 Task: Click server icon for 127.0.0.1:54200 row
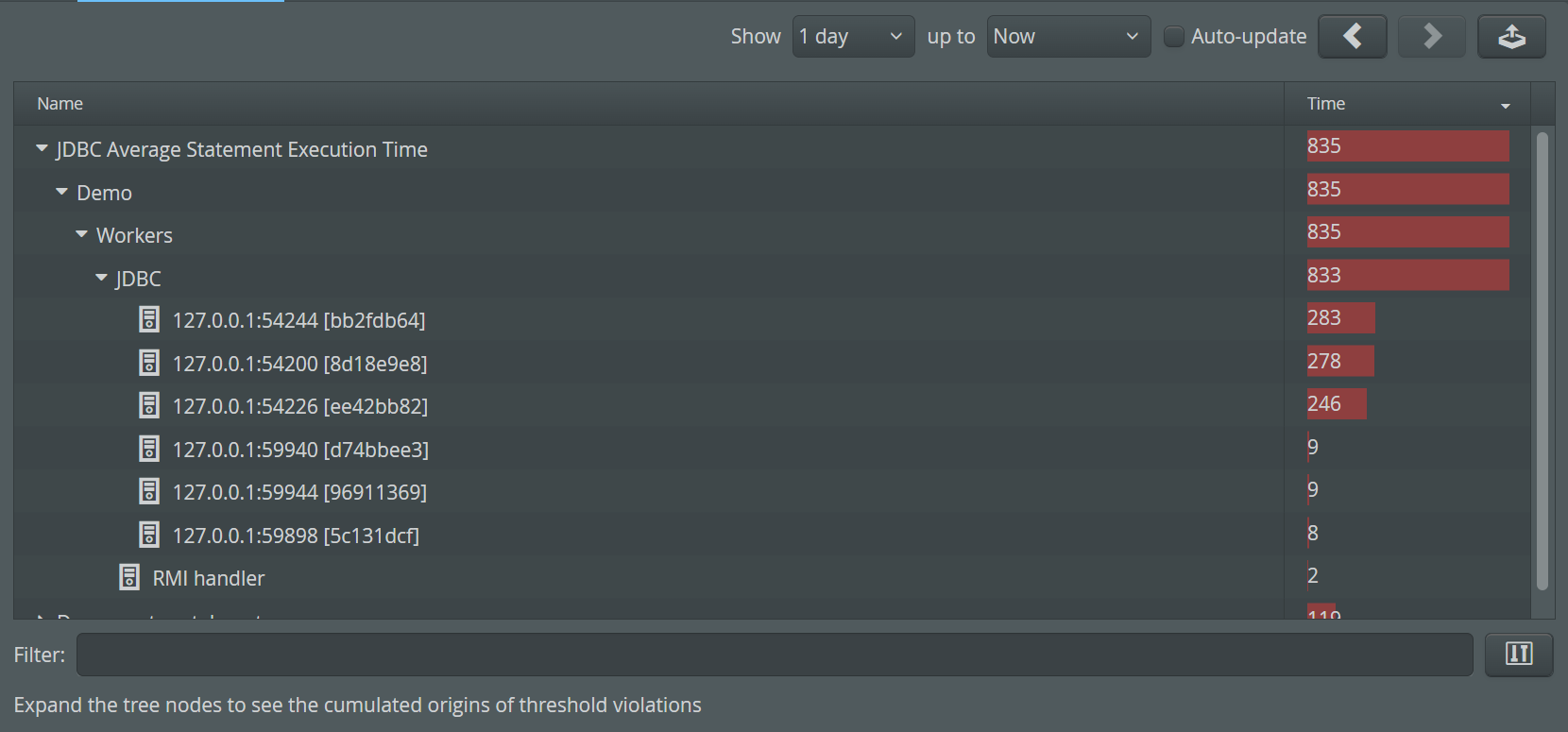click(x=149, y=363)
